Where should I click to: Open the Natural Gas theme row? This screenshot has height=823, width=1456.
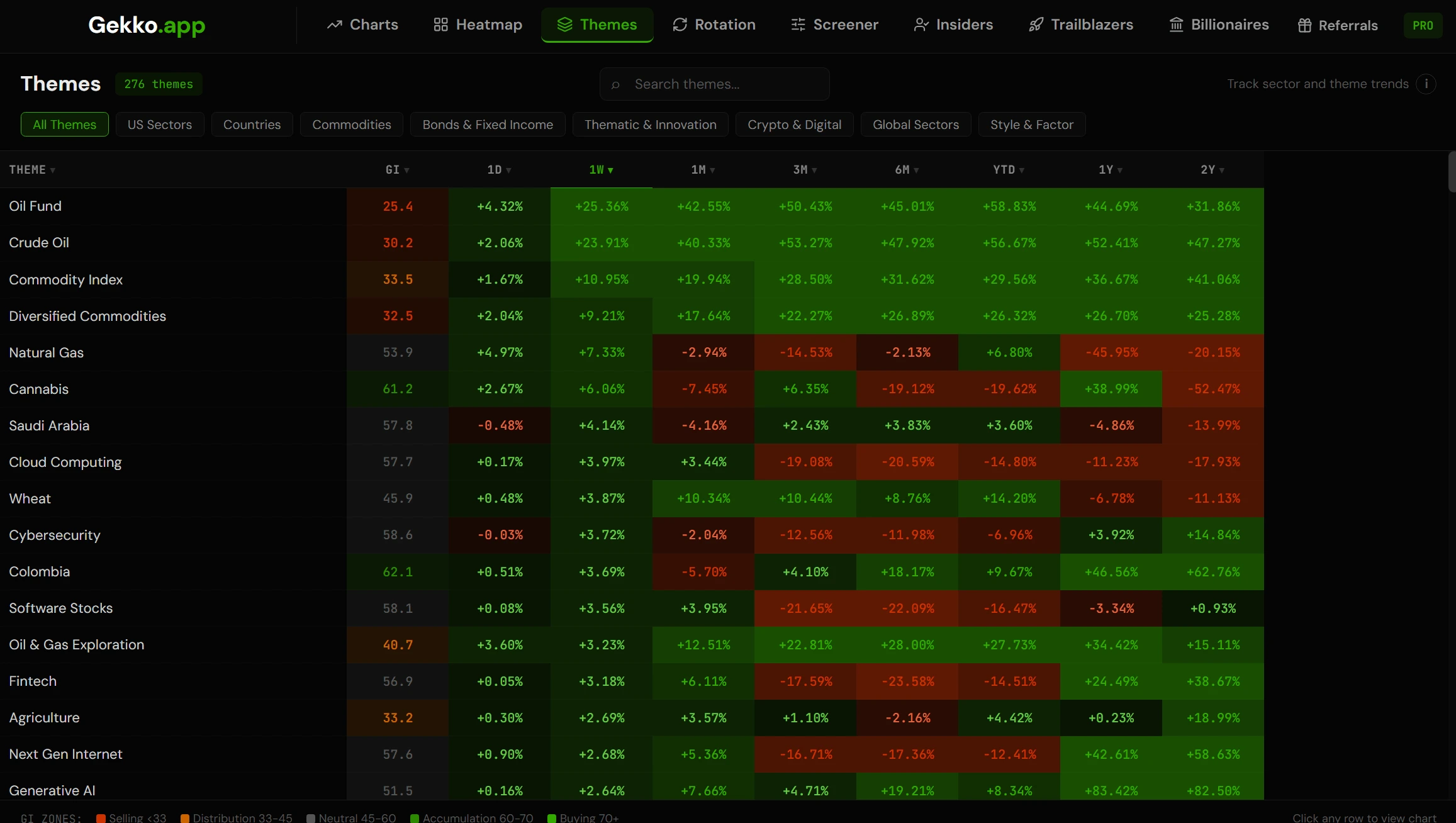47,352
